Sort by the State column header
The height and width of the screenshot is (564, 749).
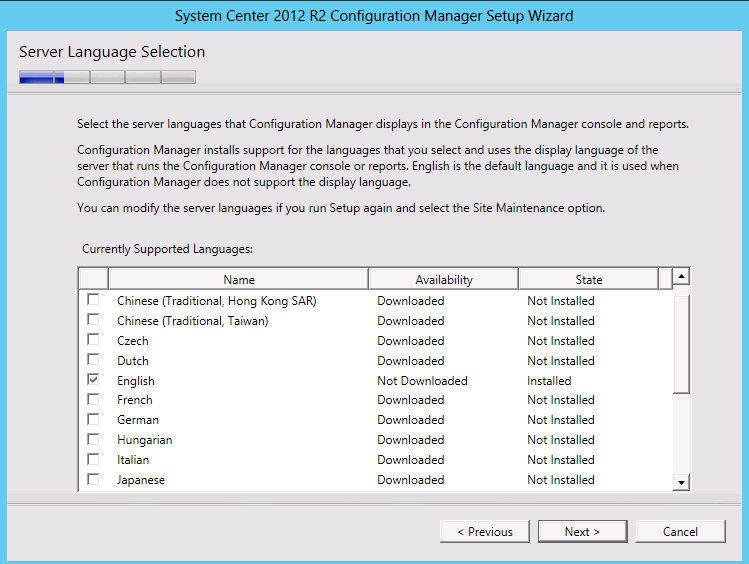coord(588,279)
